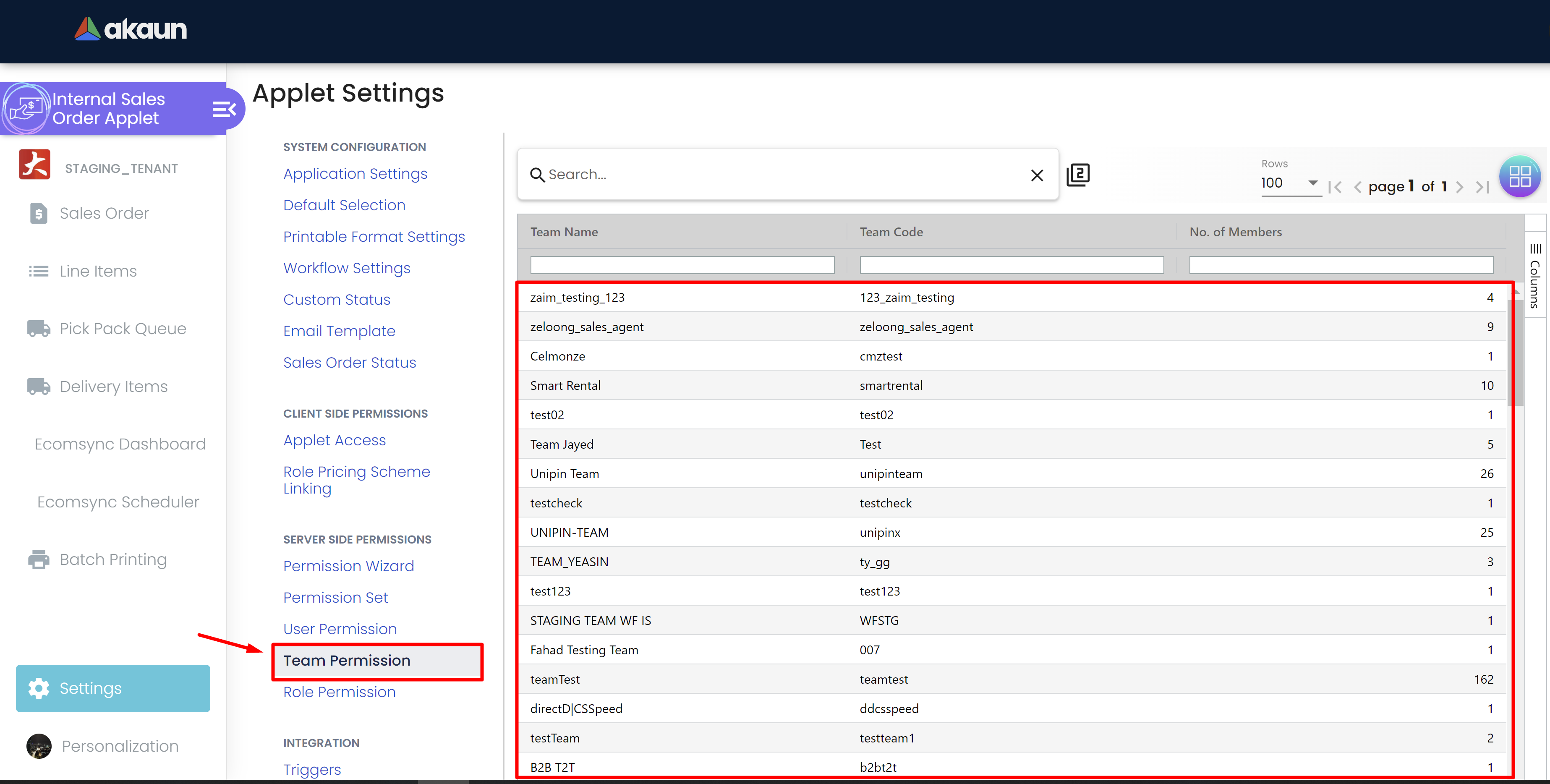Screen dimensions: 1550x784
Task: Open the Role Permission link
Action: tap(340, 692)
